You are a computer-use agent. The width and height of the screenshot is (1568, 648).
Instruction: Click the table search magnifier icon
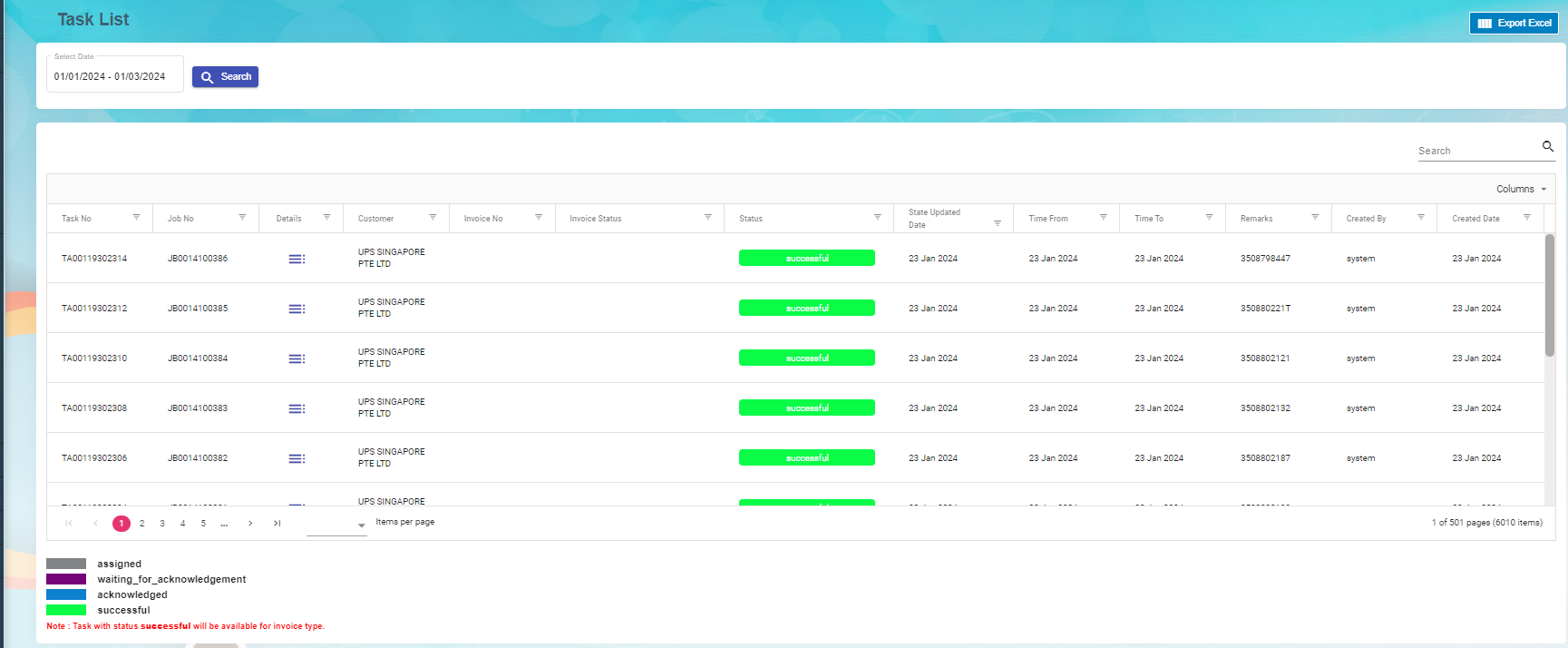[1548, 146]
